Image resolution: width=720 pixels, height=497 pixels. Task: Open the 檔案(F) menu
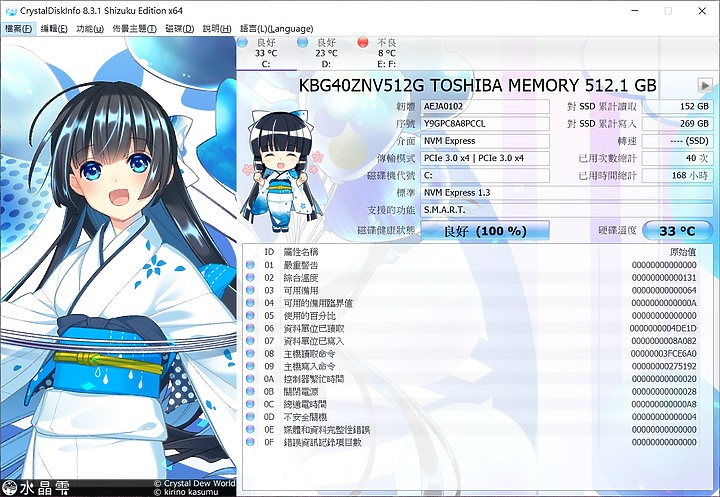(x=18, y=28)
